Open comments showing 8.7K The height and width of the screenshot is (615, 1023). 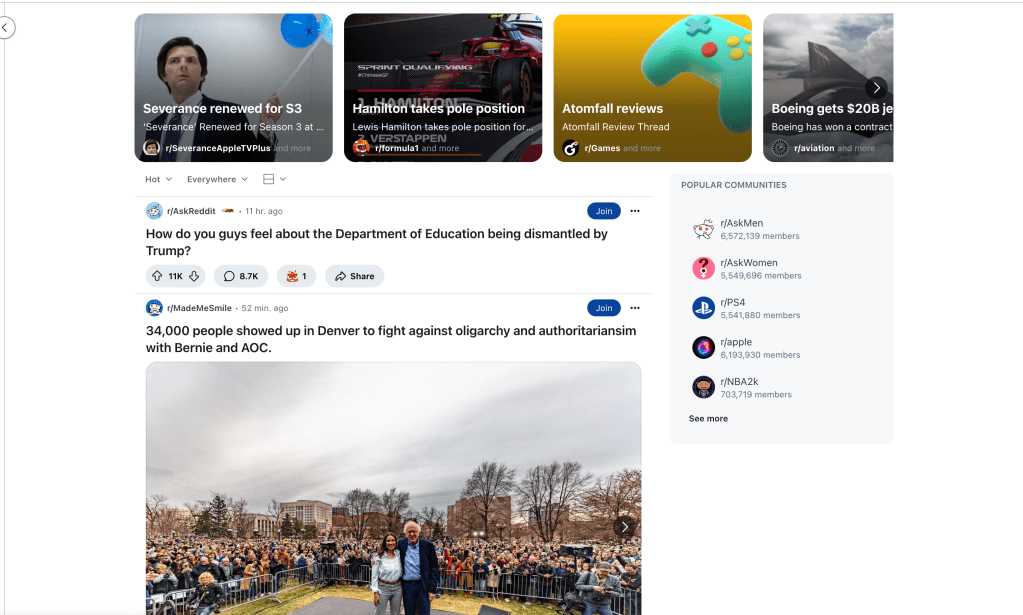pyautogui.click(x=241, y=276)
